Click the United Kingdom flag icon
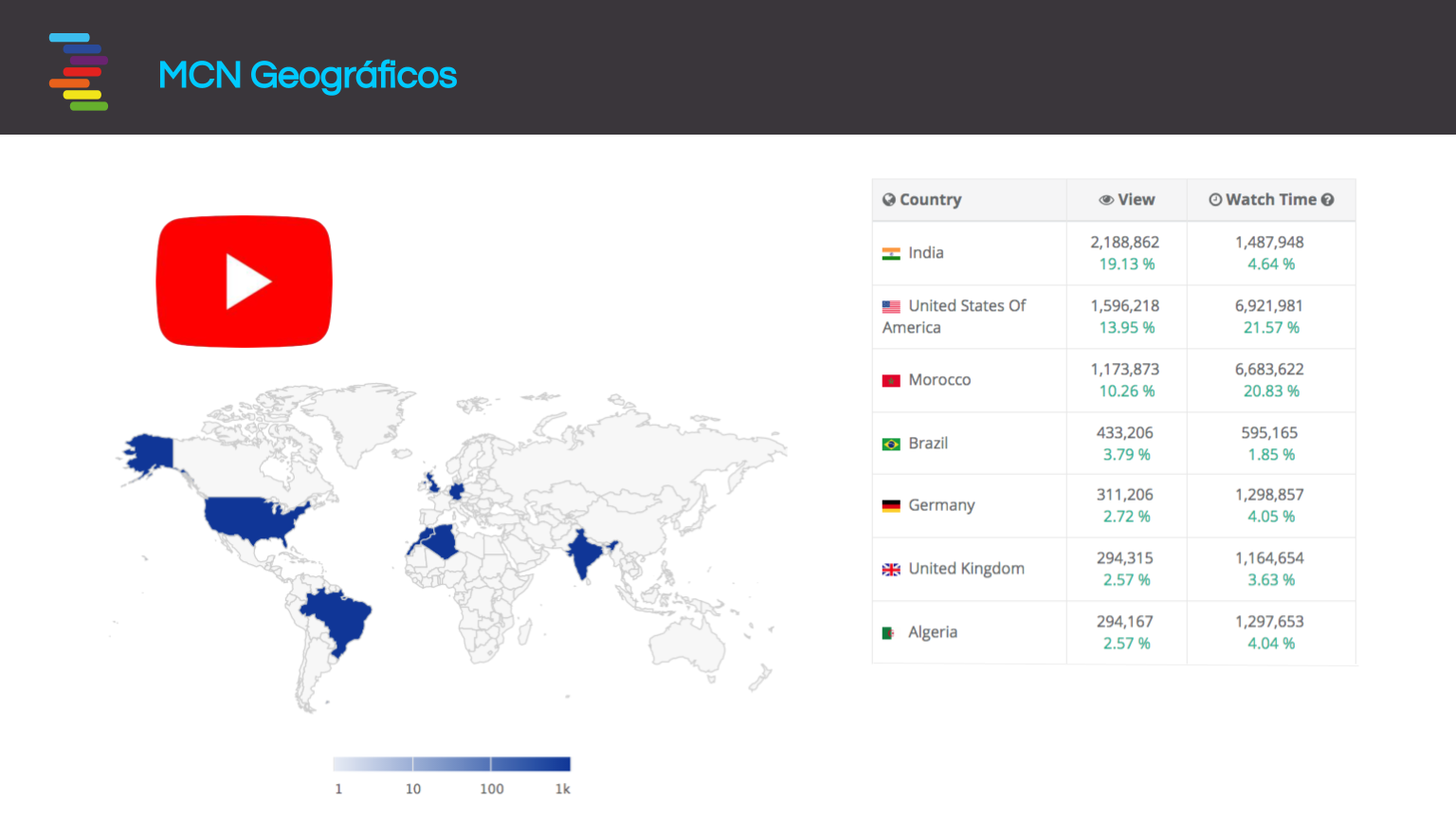The width and height of the screenshot is (1456, 819). coord(891,570)
